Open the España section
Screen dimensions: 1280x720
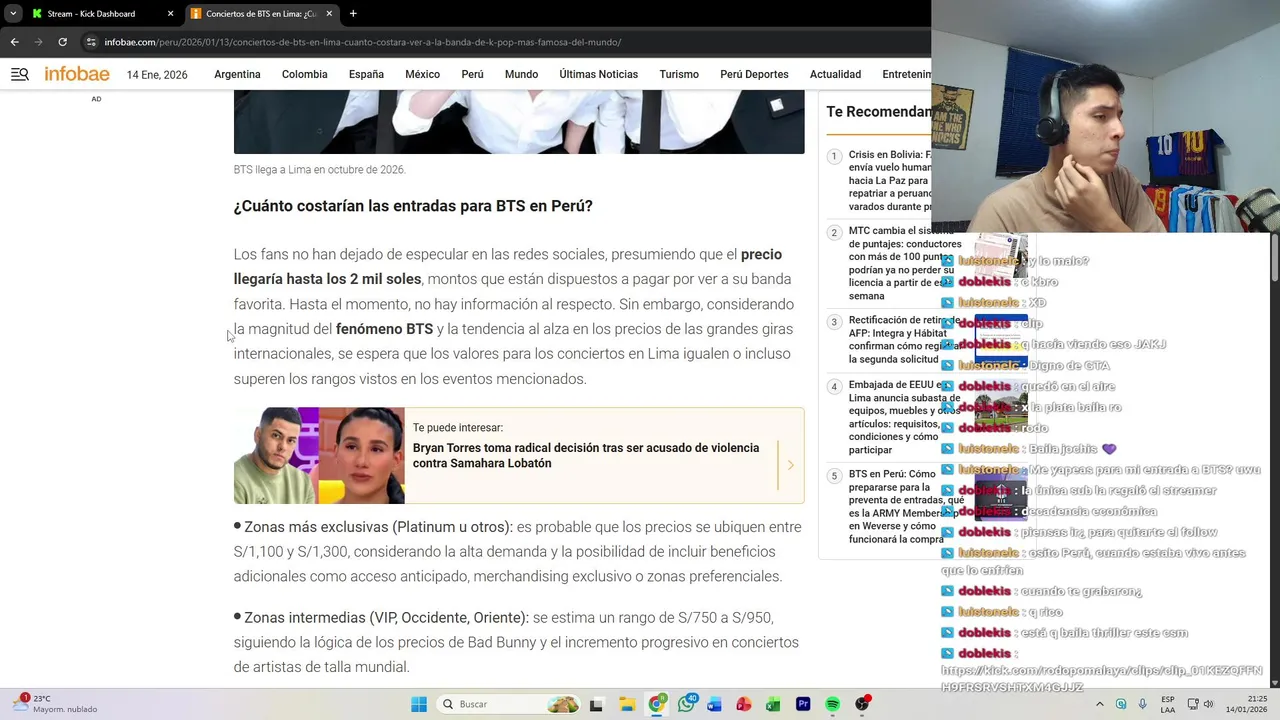point(366,74)
